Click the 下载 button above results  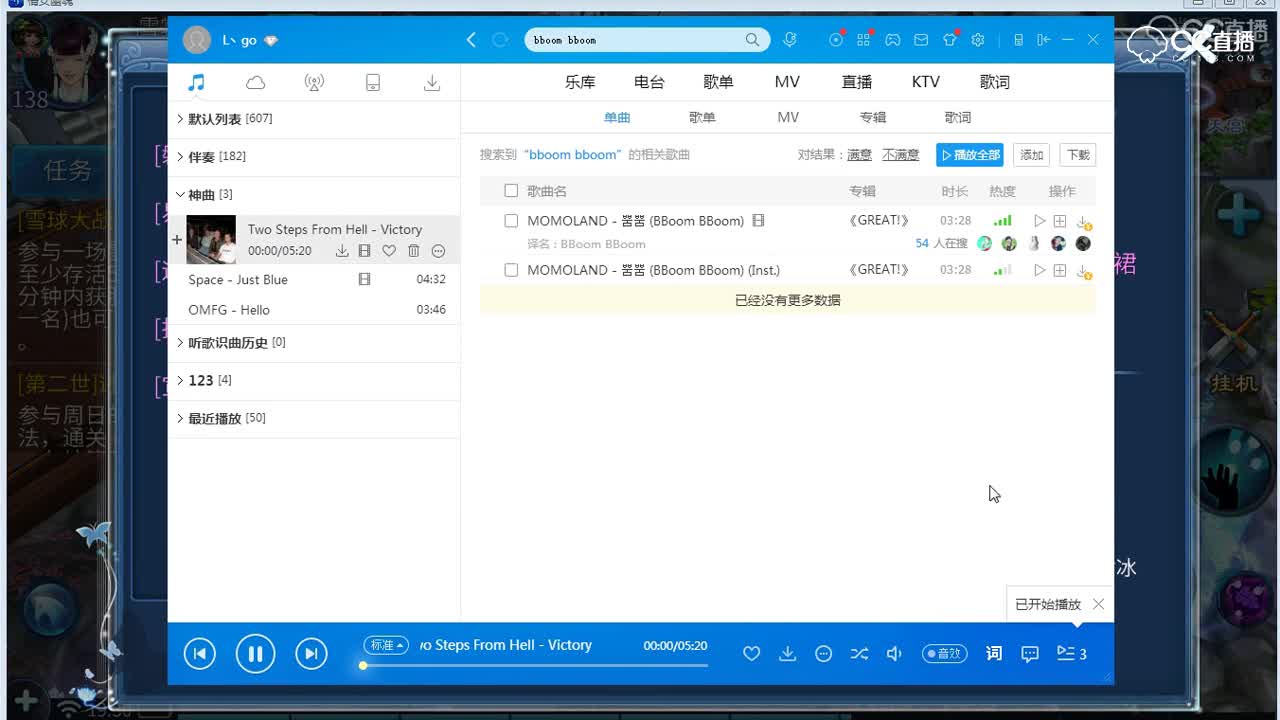1078,155
